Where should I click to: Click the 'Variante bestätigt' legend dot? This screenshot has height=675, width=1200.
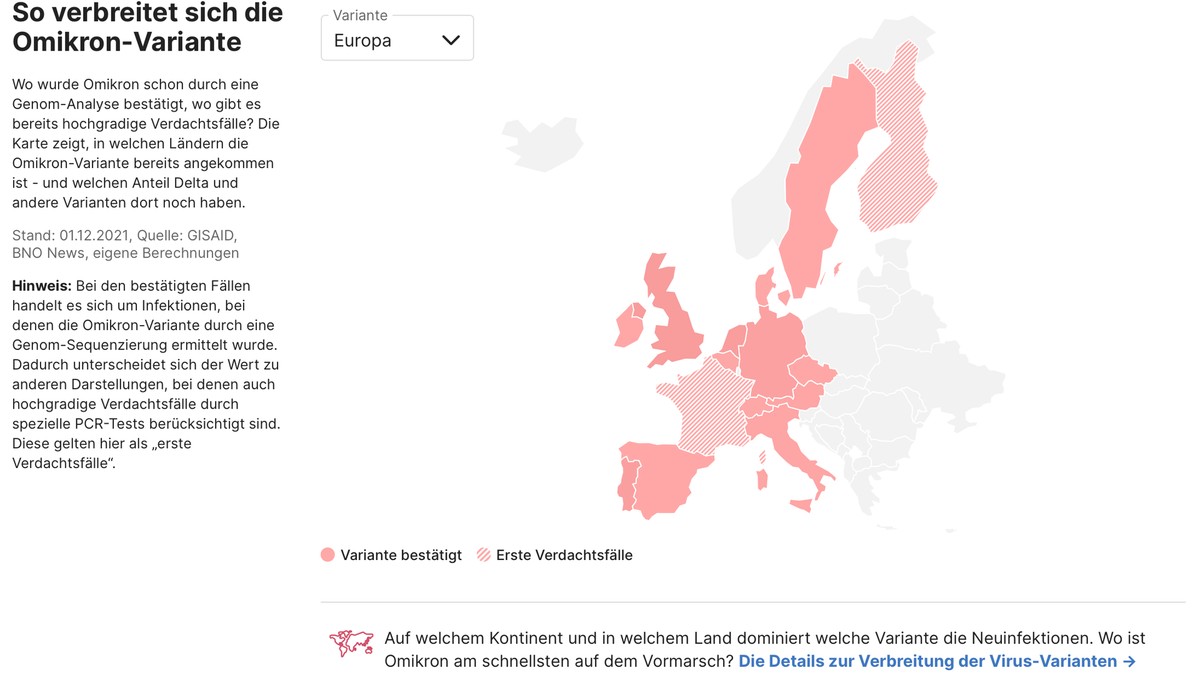tap(327, 554)
